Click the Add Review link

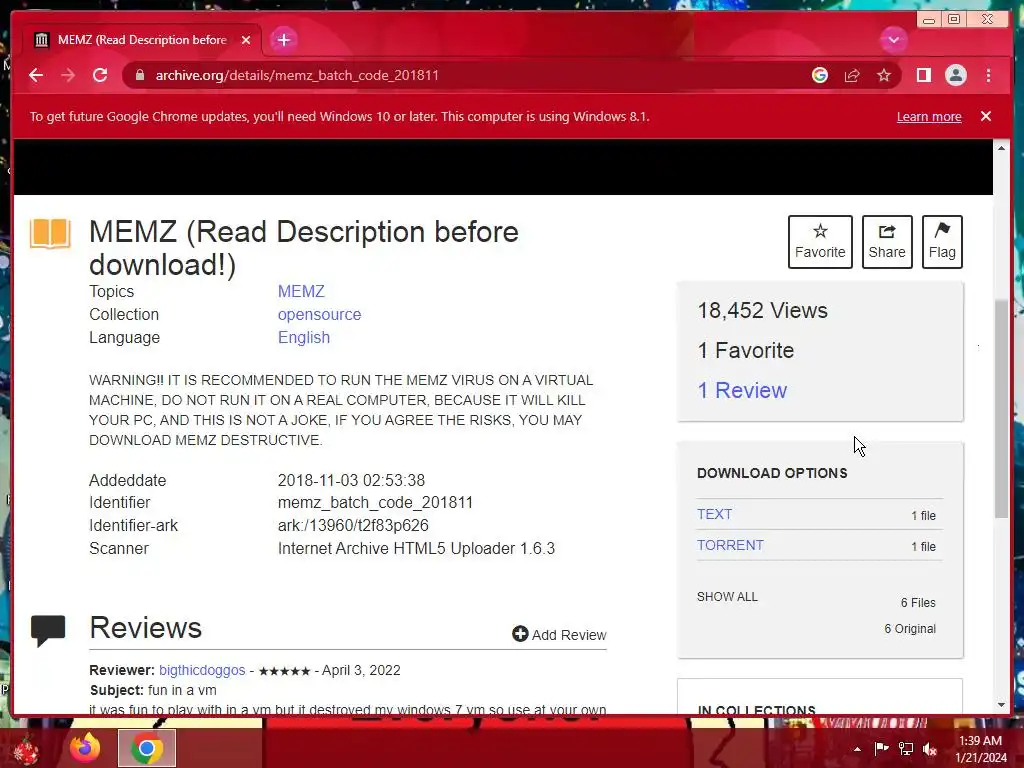pos(559,635)
